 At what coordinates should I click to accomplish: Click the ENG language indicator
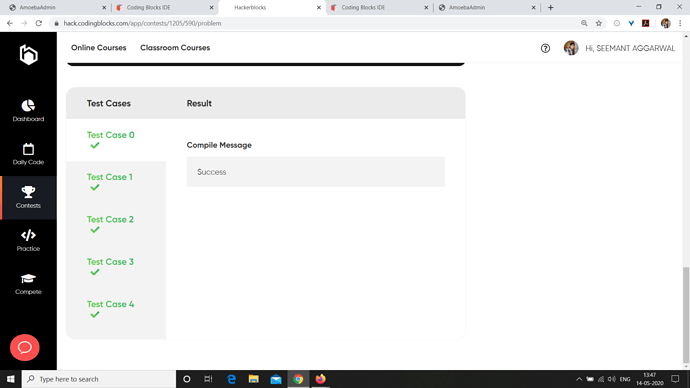tap(625, 379)
